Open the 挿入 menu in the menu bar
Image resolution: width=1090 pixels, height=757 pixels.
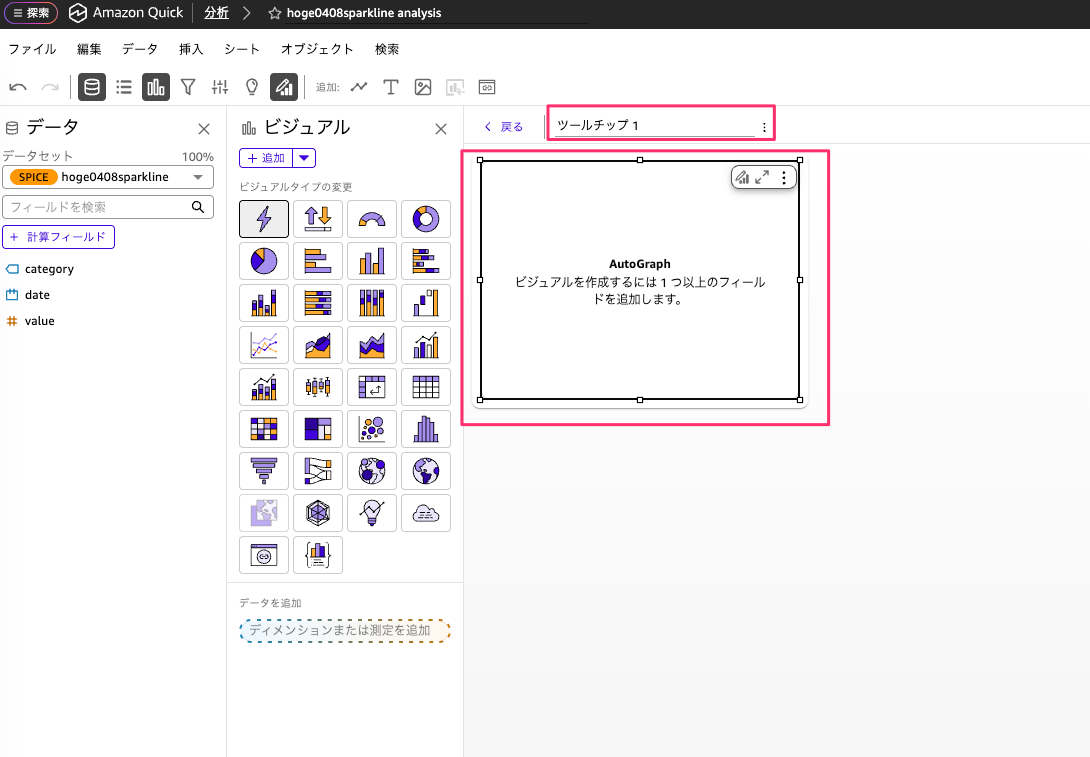coord(191,48)
